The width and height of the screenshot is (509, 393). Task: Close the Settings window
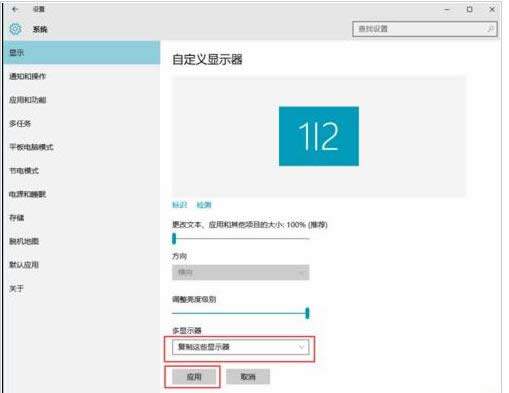click(492, 10)
